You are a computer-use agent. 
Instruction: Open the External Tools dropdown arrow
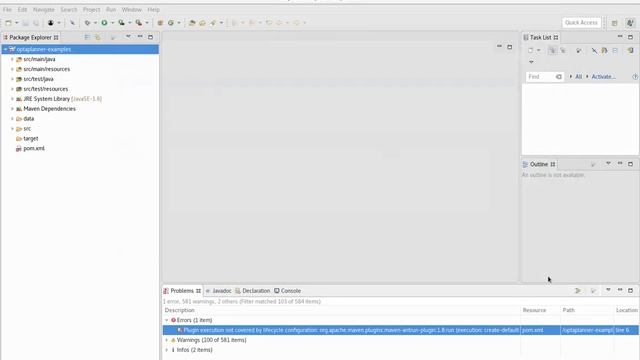click(147, 23)
